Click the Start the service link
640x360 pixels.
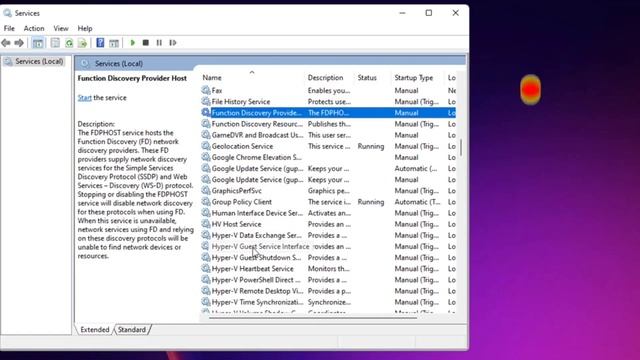(x=84, y=98)
